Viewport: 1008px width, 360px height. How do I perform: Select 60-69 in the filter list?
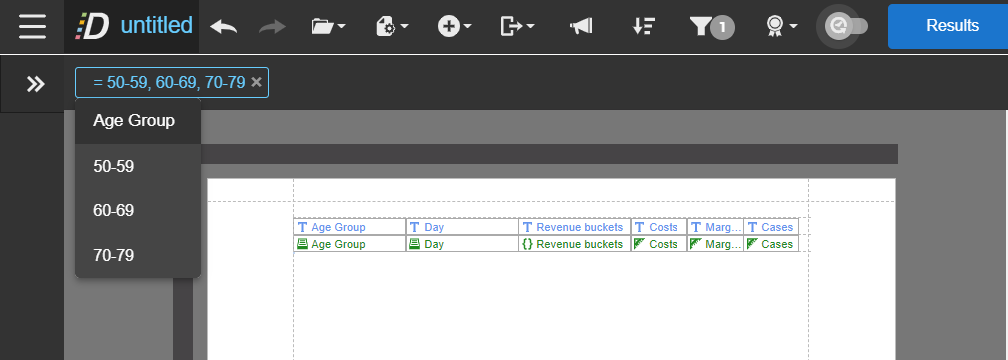[138, 211]
